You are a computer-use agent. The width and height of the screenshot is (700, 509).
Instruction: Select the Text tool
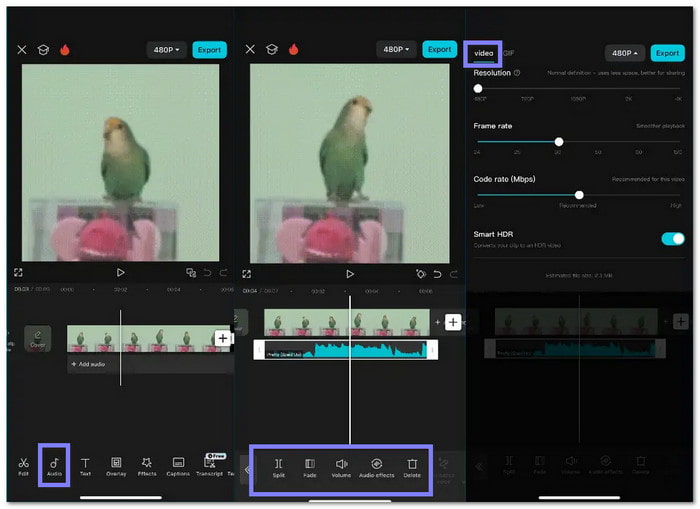pyautogui.click(x=85, y=466)
